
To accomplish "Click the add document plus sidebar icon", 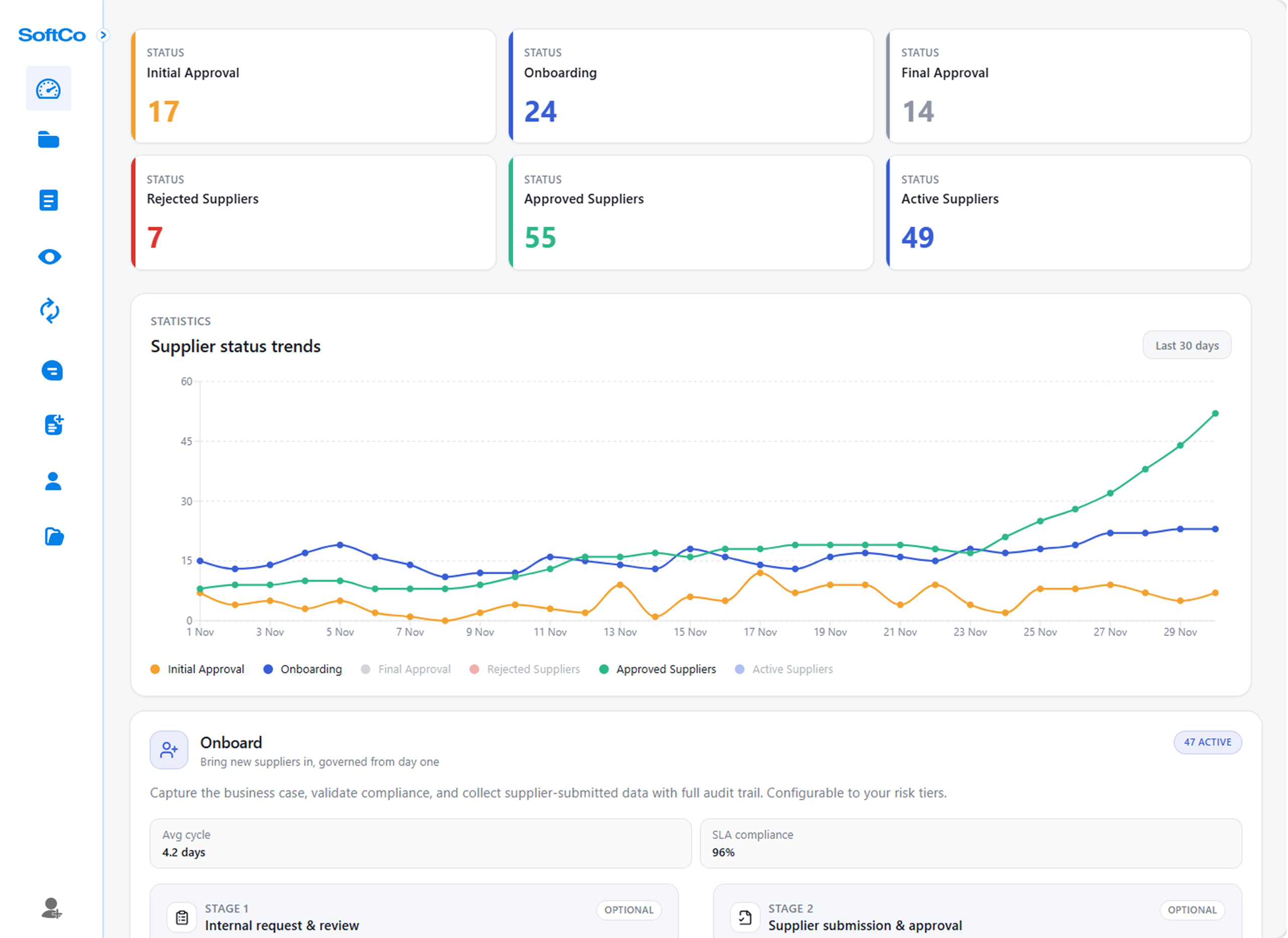I will point(54,424).
